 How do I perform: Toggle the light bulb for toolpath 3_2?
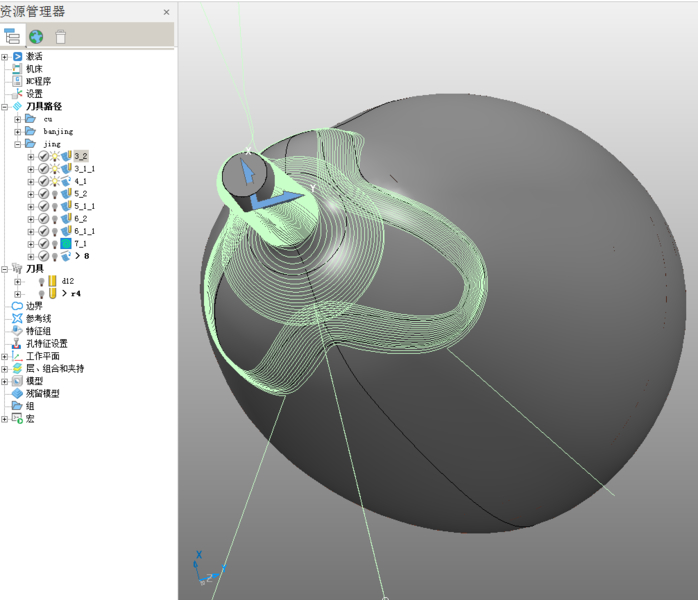tap(55, 156)
